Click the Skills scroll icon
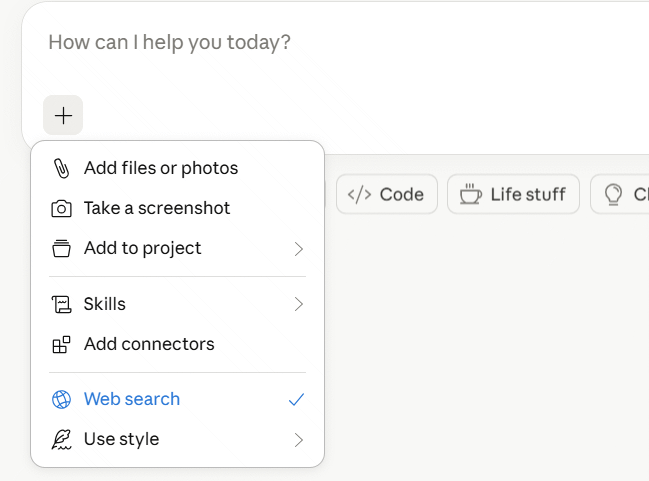Viewport: 649px width, 481px height. (62, 304)
